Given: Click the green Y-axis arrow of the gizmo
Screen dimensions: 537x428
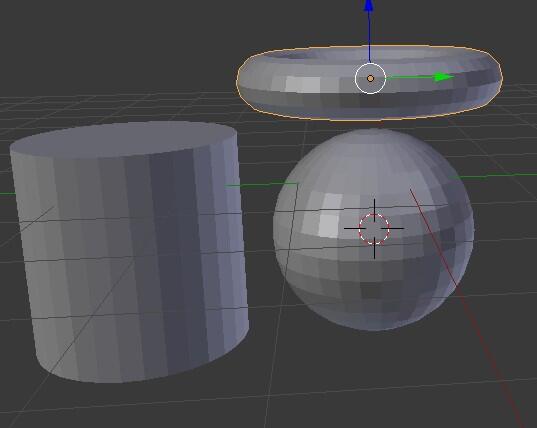Looking at the screenshot, I should [x=420, y=77].
